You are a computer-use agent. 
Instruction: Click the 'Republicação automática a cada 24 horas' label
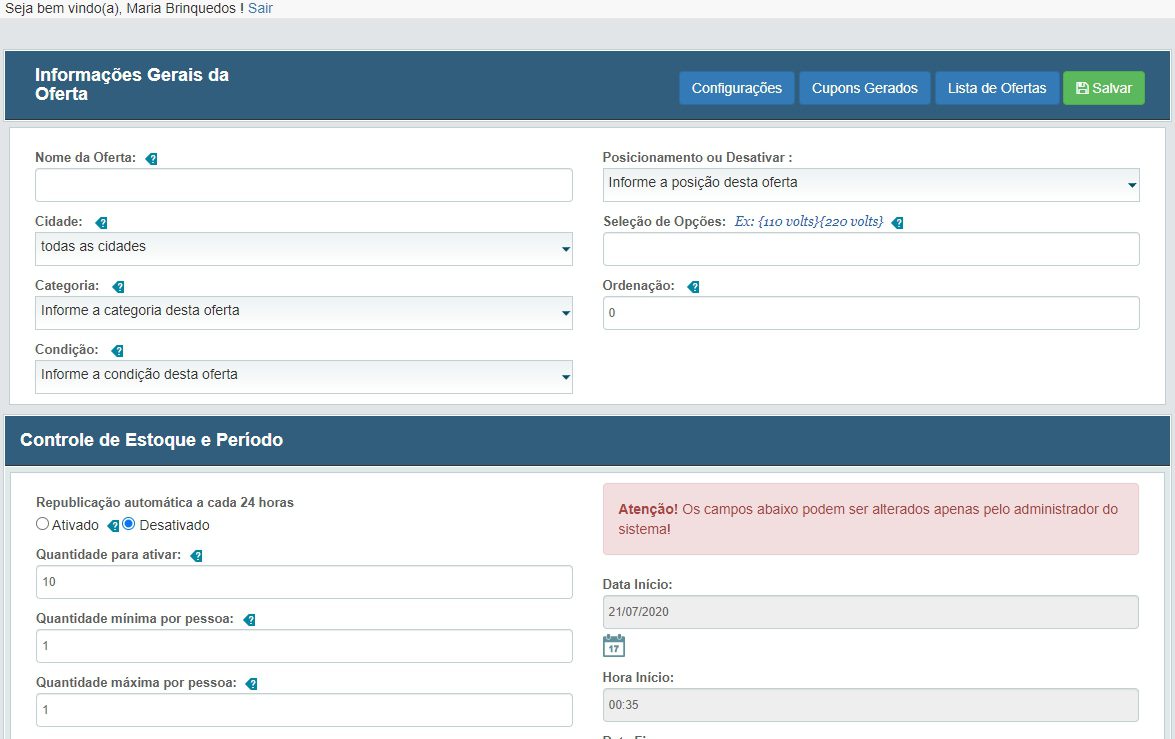coord(165,503)
